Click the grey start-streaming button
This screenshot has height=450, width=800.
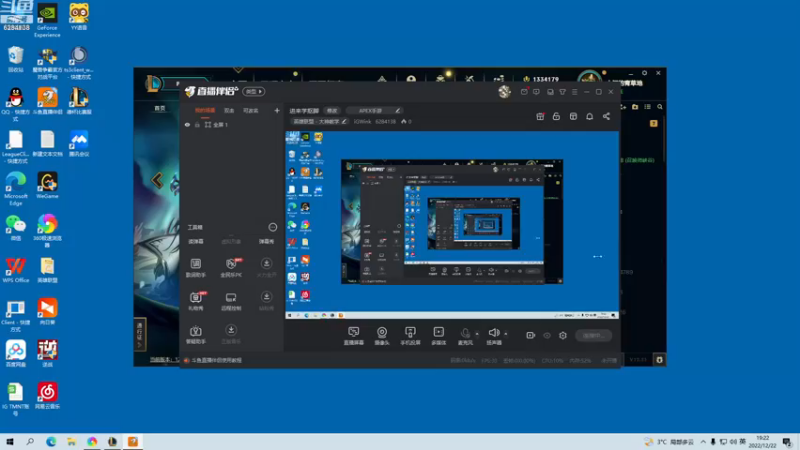coord(593,336)
